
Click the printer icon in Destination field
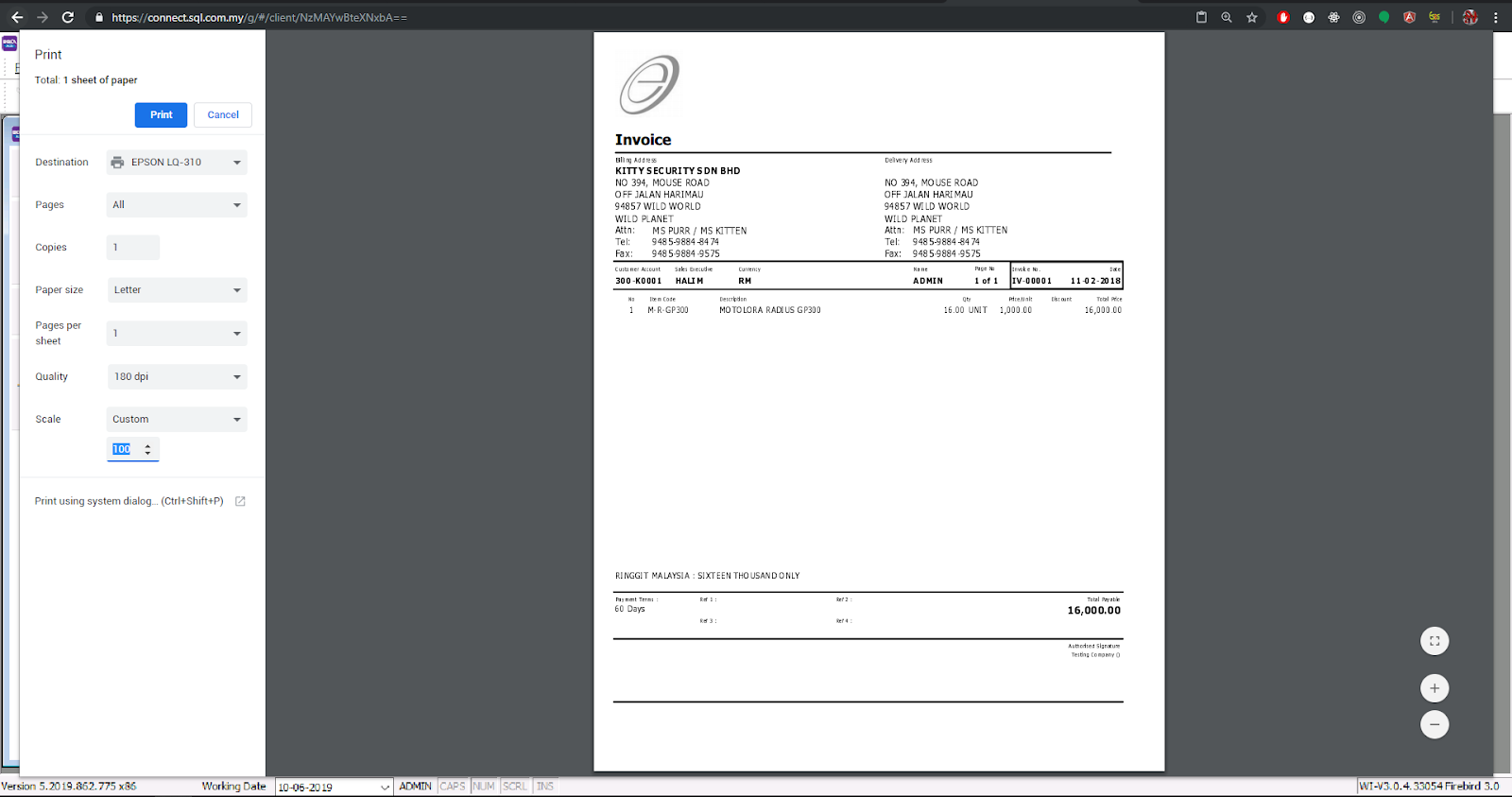click(x=117, y=163)
